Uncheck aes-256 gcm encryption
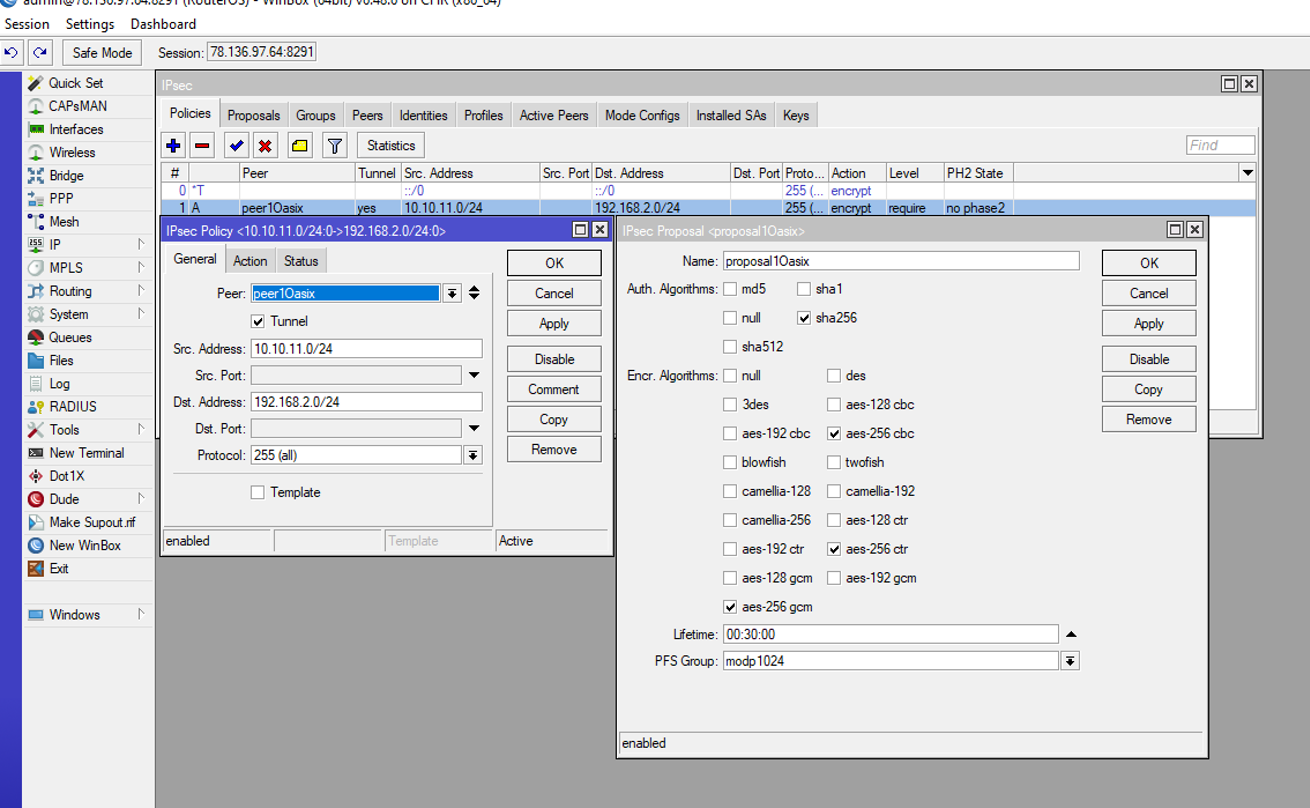Viewport: 1310px width, 808px height. (x=730, y=607)
